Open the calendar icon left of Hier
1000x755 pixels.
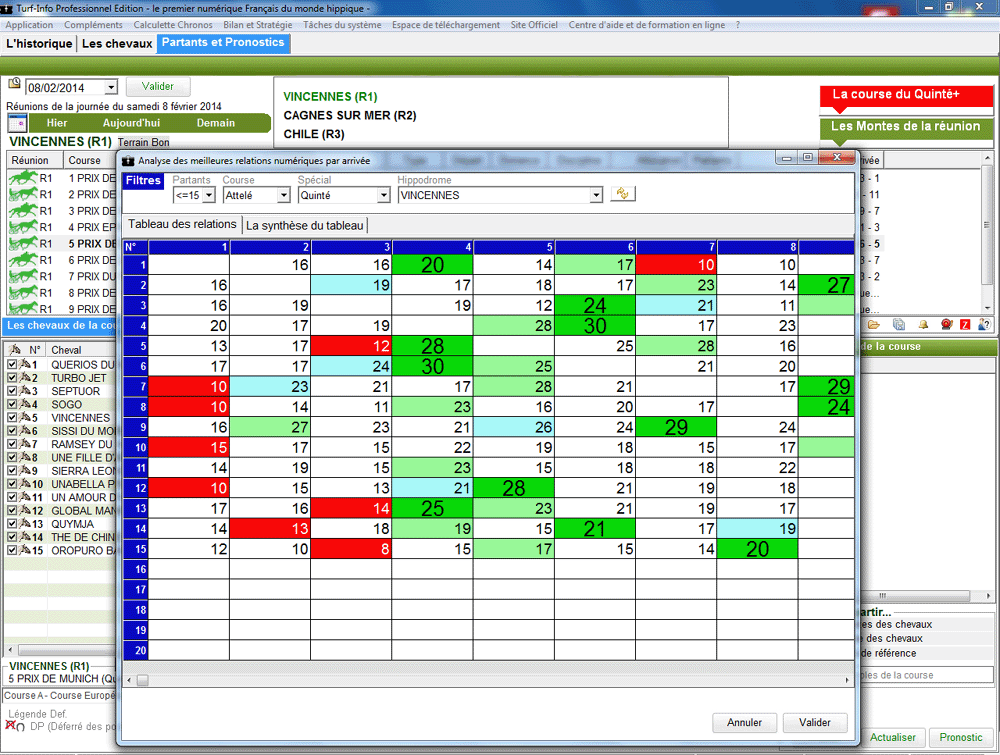point(17,123)
